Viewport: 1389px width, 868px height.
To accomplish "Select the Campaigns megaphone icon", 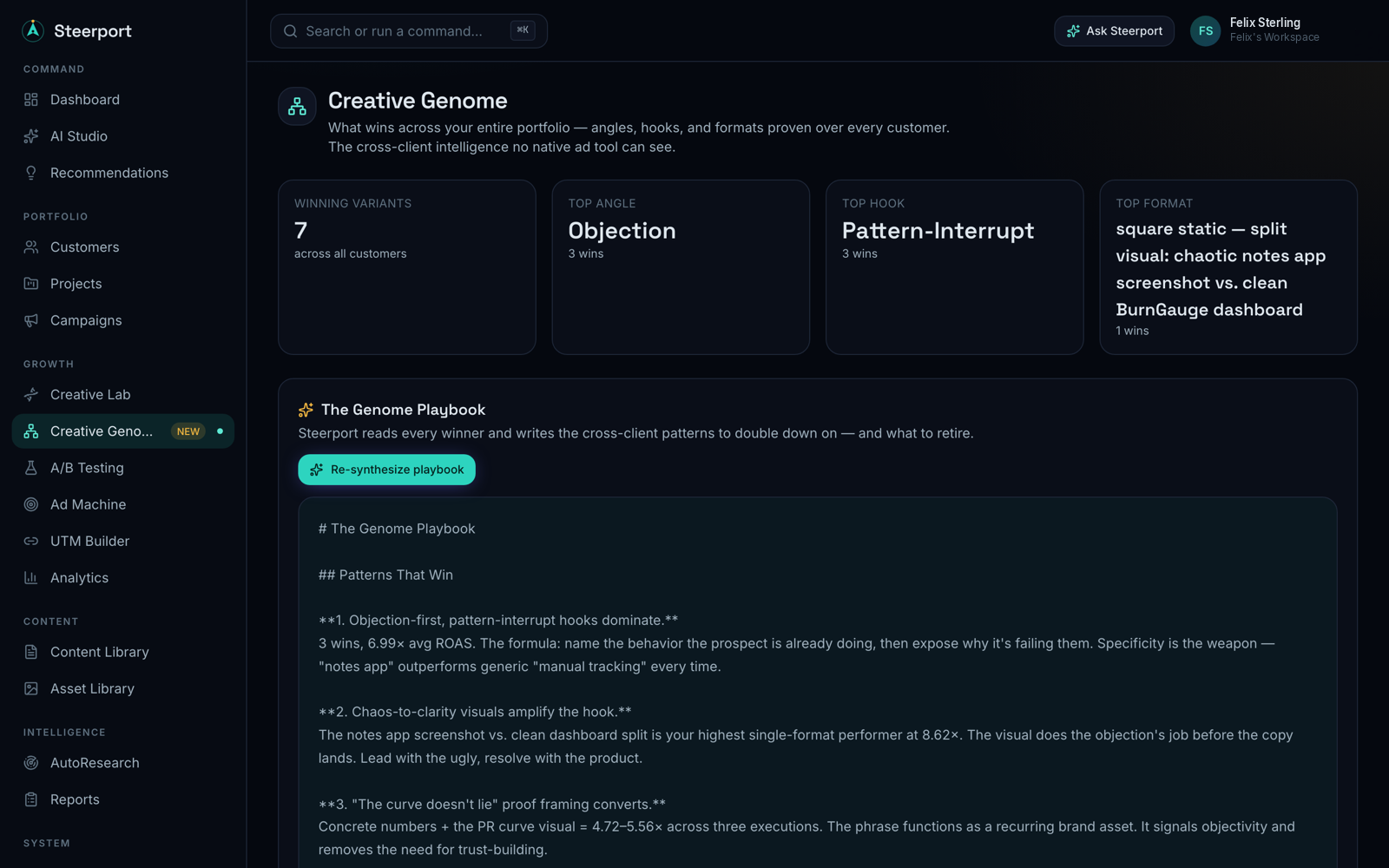I will point(31,320).
